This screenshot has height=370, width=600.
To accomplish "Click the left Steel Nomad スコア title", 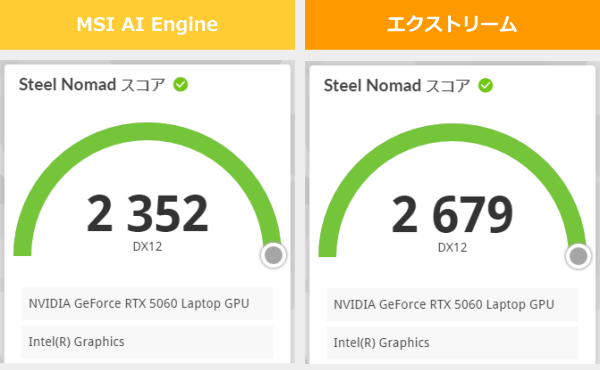I will point(92,85).
